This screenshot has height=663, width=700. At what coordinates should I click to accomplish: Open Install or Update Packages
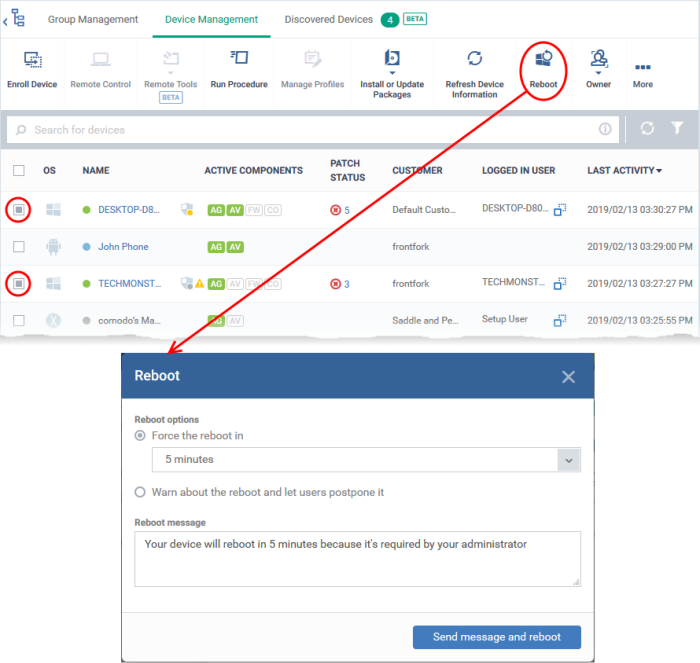coord(392,58)
